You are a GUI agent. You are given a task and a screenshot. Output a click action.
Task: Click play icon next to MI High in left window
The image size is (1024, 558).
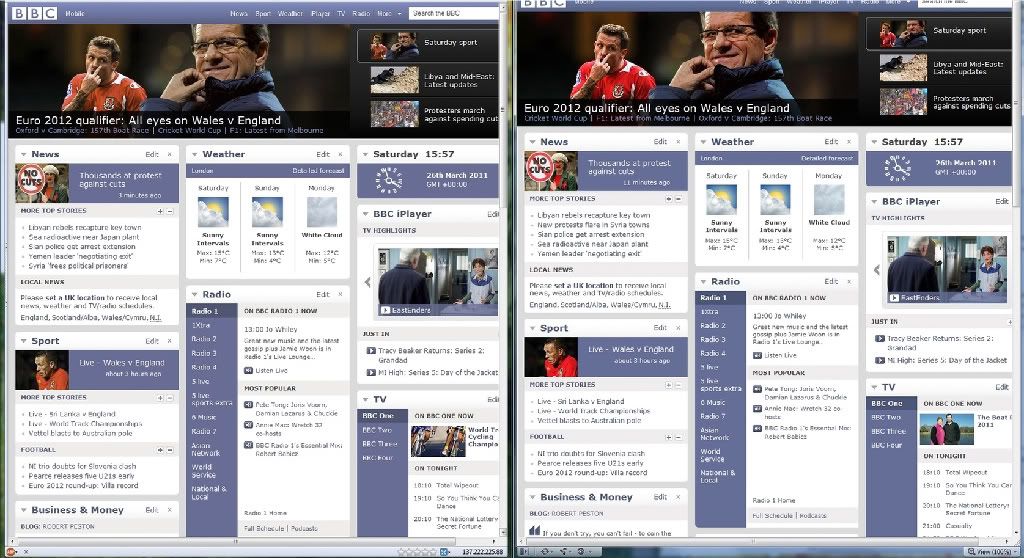[x=371, y=373]
